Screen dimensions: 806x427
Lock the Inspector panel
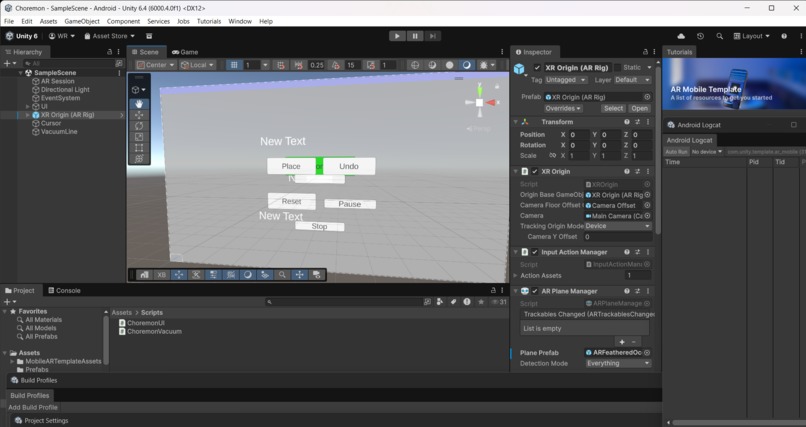tap(645, 52)
